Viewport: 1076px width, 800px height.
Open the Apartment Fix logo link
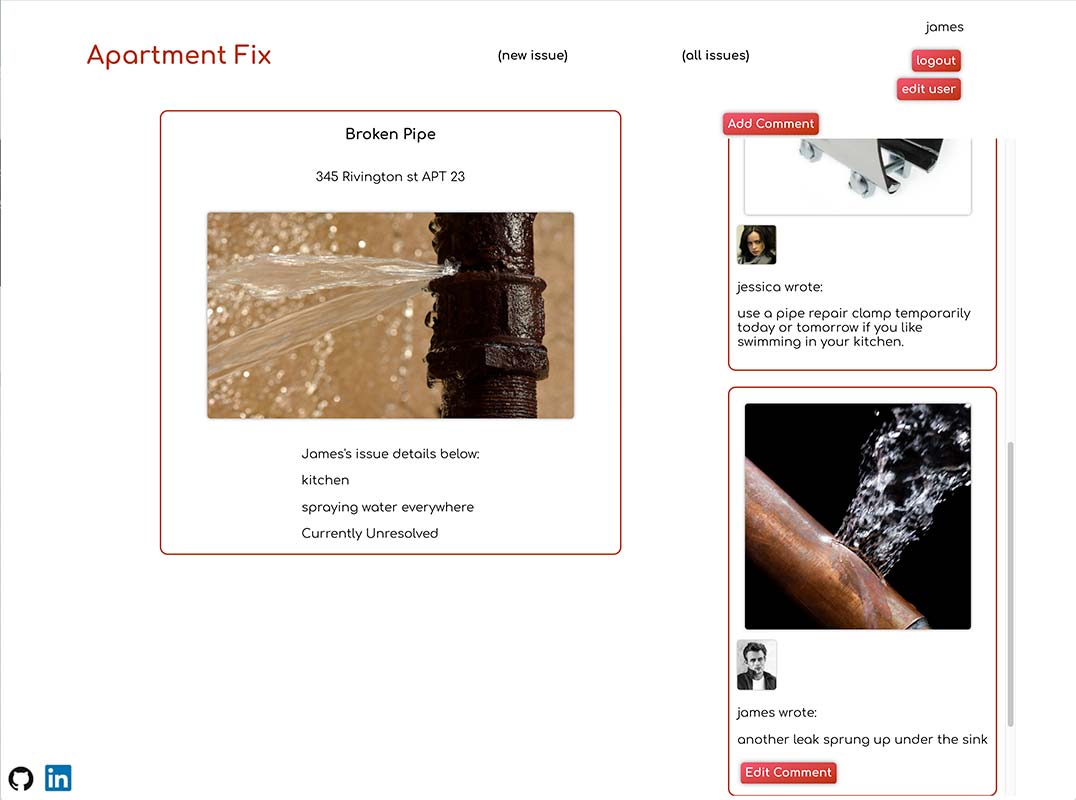pos(179,55)
